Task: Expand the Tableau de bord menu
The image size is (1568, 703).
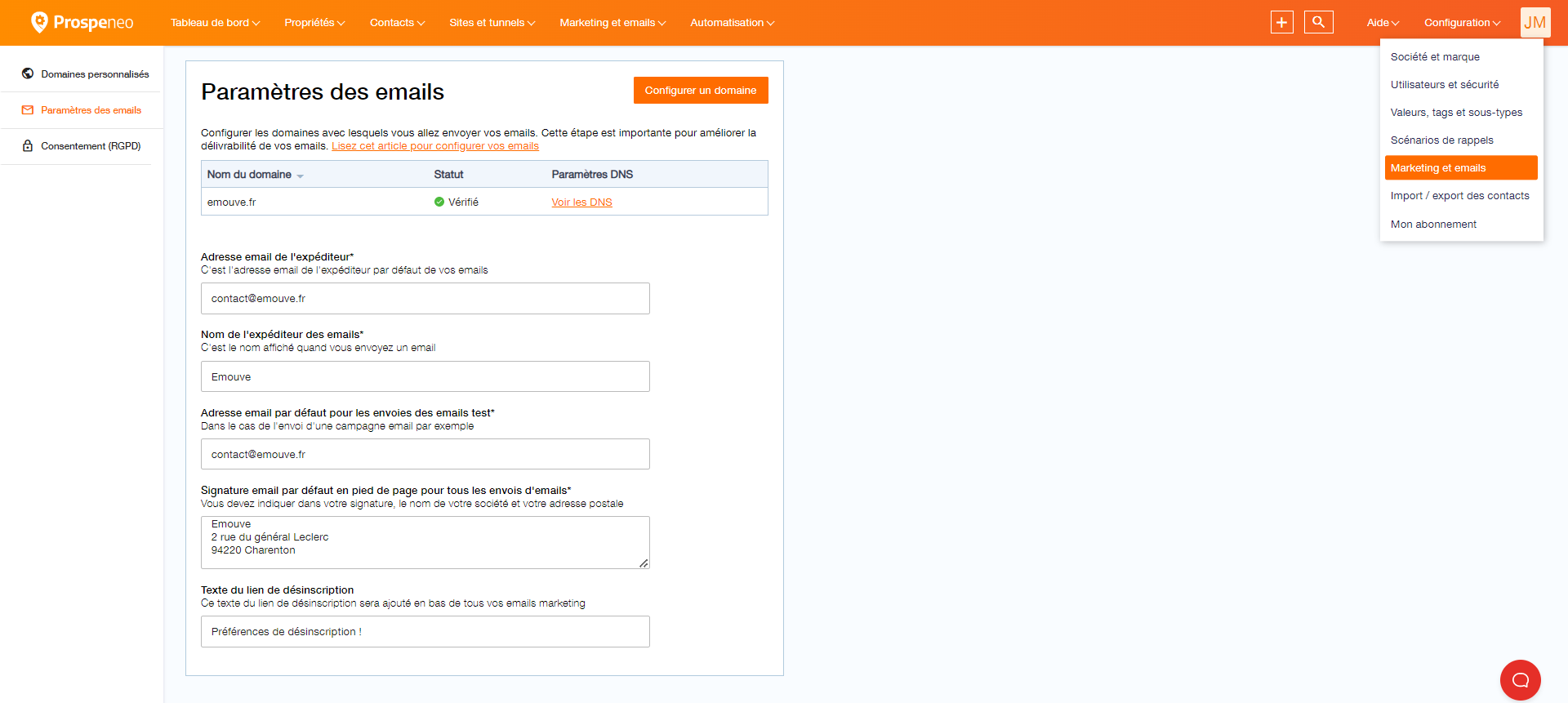Action: (x=215, y=23)
